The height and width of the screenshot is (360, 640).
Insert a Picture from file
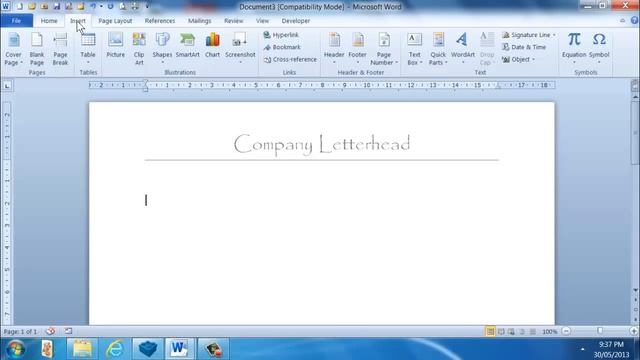(116, 45)
